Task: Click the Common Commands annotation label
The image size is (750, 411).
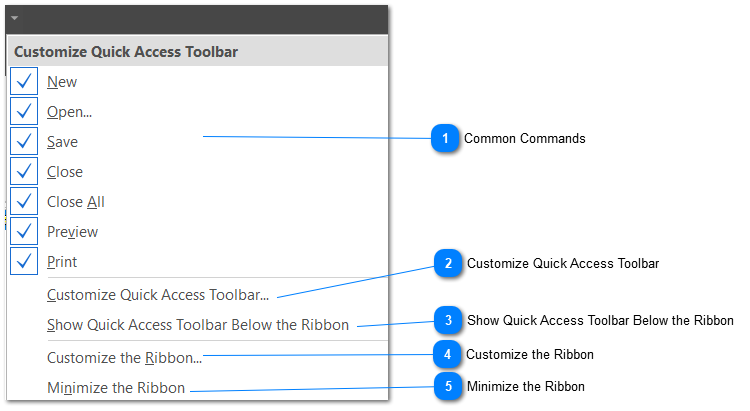Action: [524, 139]
